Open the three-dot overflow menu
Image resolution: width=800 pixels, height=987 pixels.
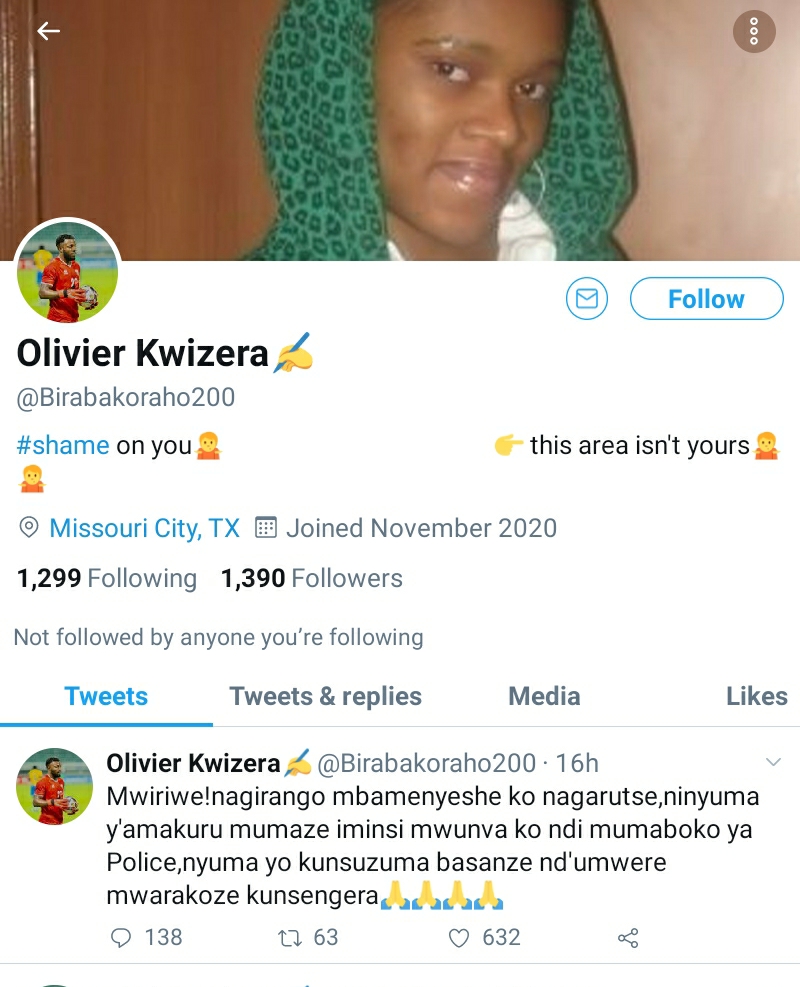coord(754,32)
